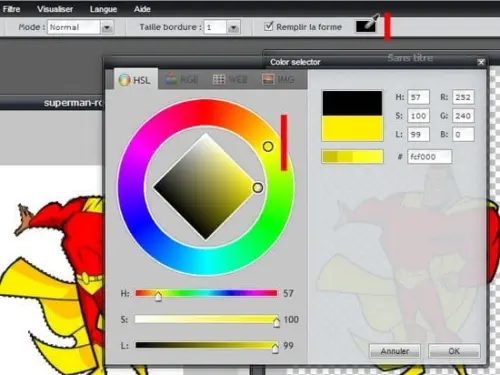Expand the Mode dropdown arrow
Viewport: 500px width, 375px height.
[x=107, y=27]
